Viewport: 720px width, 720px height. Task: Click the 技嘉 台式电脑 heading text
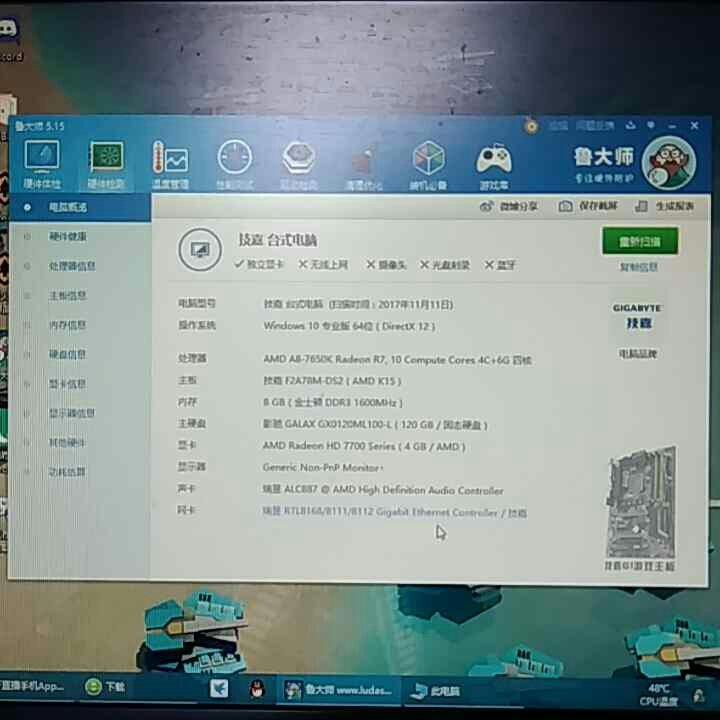[x=277, y=240]
